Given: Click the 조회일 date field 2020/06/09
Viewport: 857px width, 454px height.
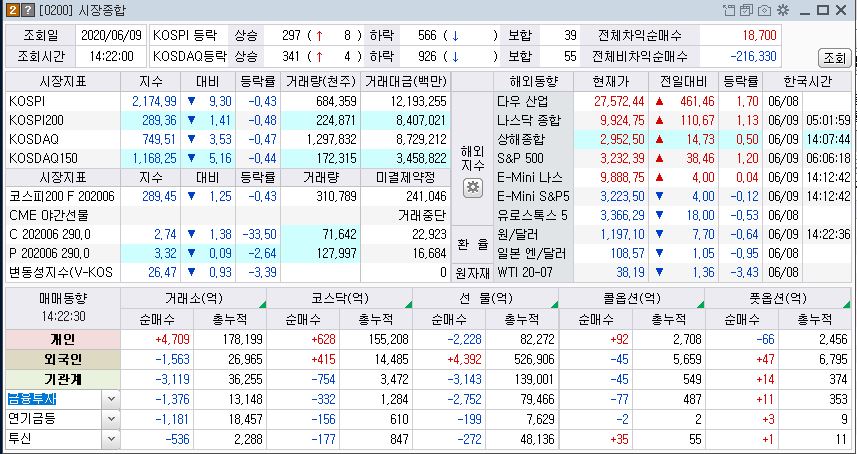Looking at the screenshot, I should tap(111, 36).
